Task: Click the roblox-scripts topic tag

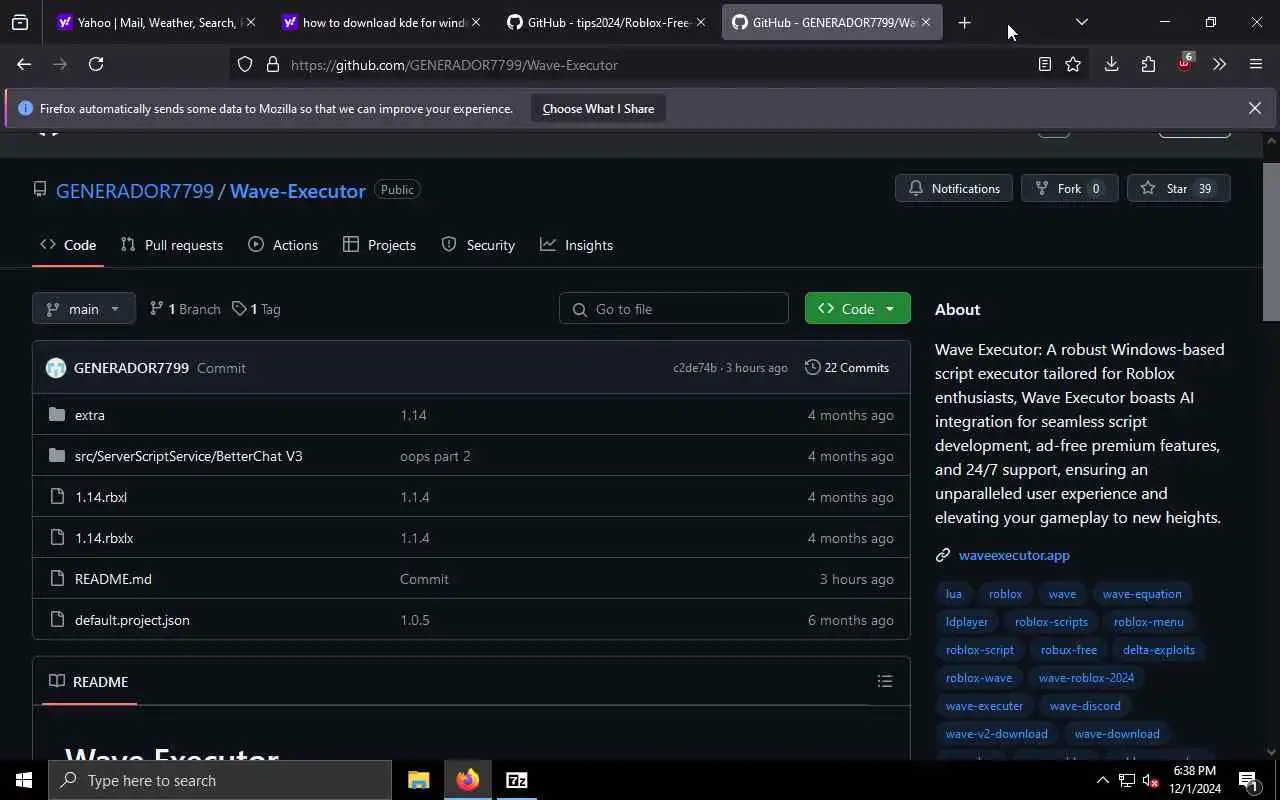Action: pos(1051,622)
